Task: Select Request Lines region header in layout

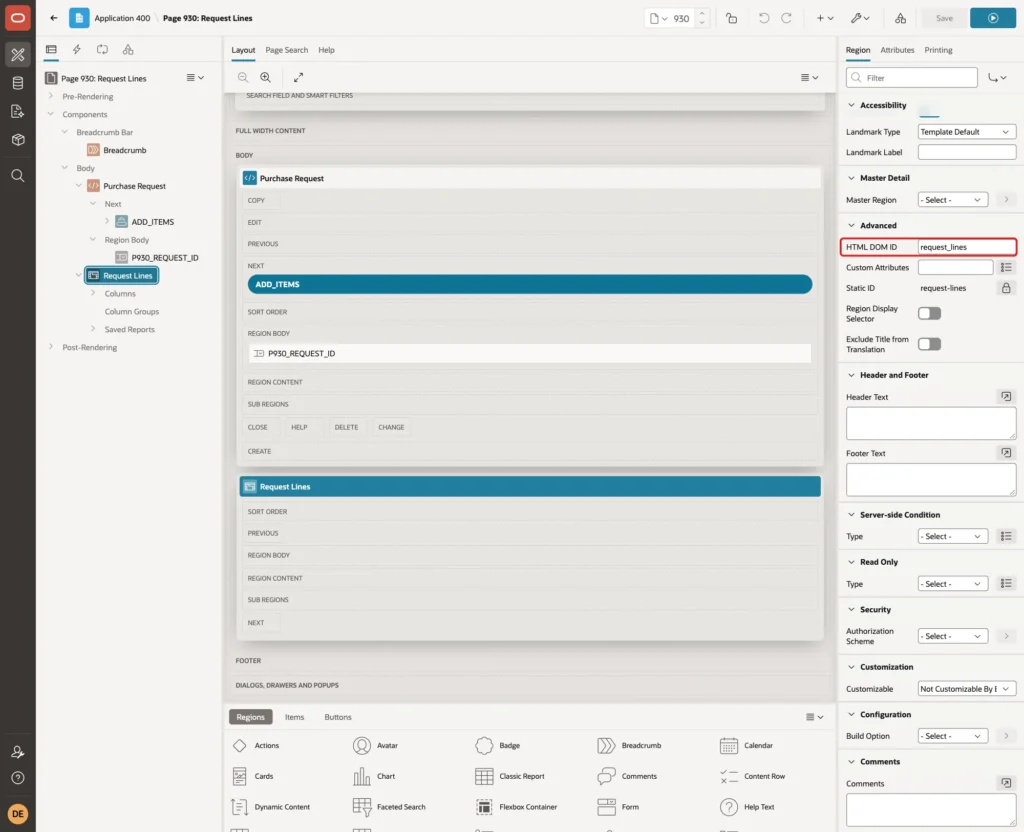Action: click(530, 487)
